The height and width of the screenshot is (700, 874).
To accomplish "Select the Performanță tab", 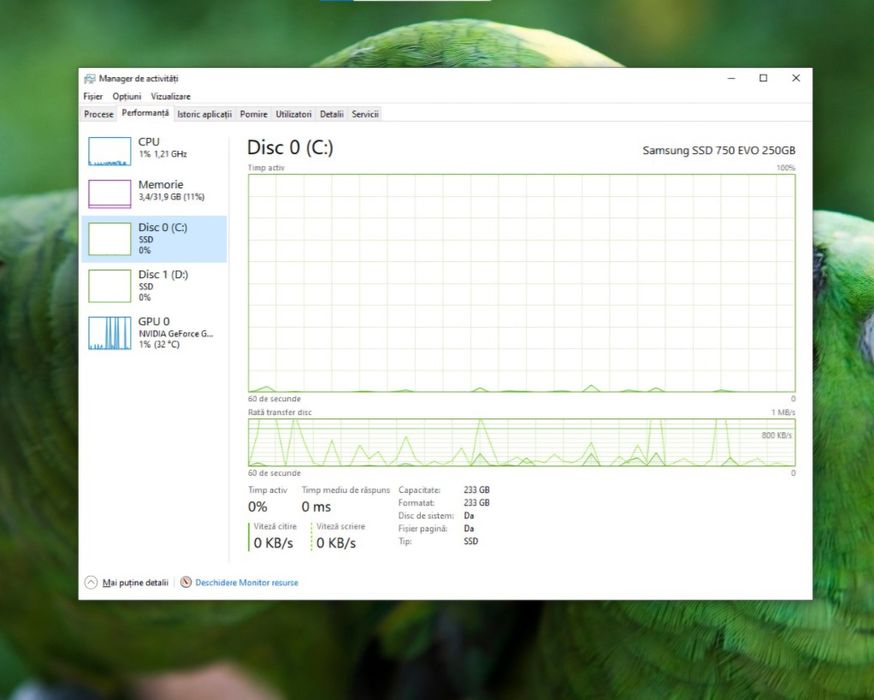I will pyautogui.click(x=145, y=113).
